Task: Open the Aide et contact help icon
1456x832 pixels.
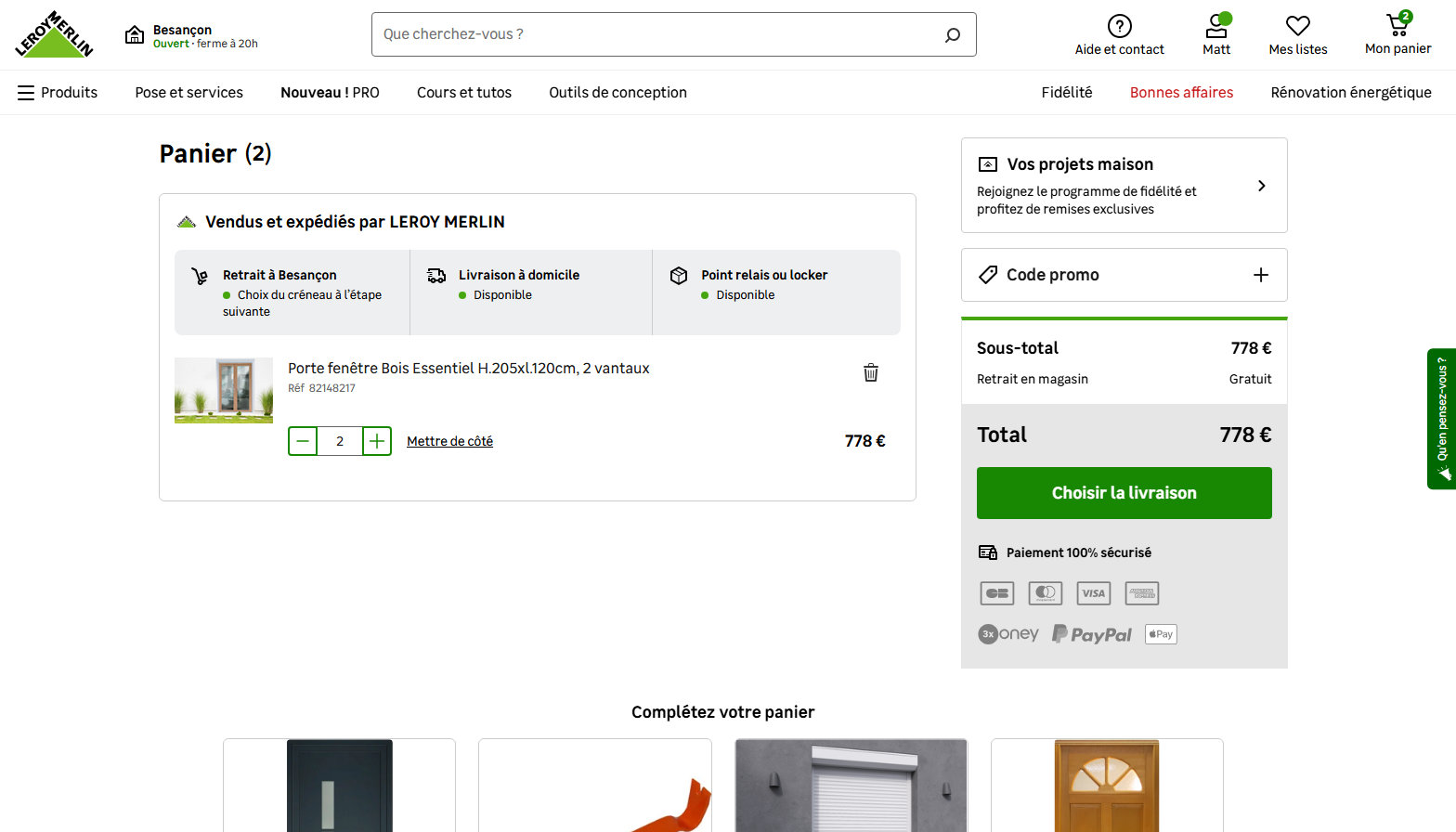Action: coord(1119,27)
